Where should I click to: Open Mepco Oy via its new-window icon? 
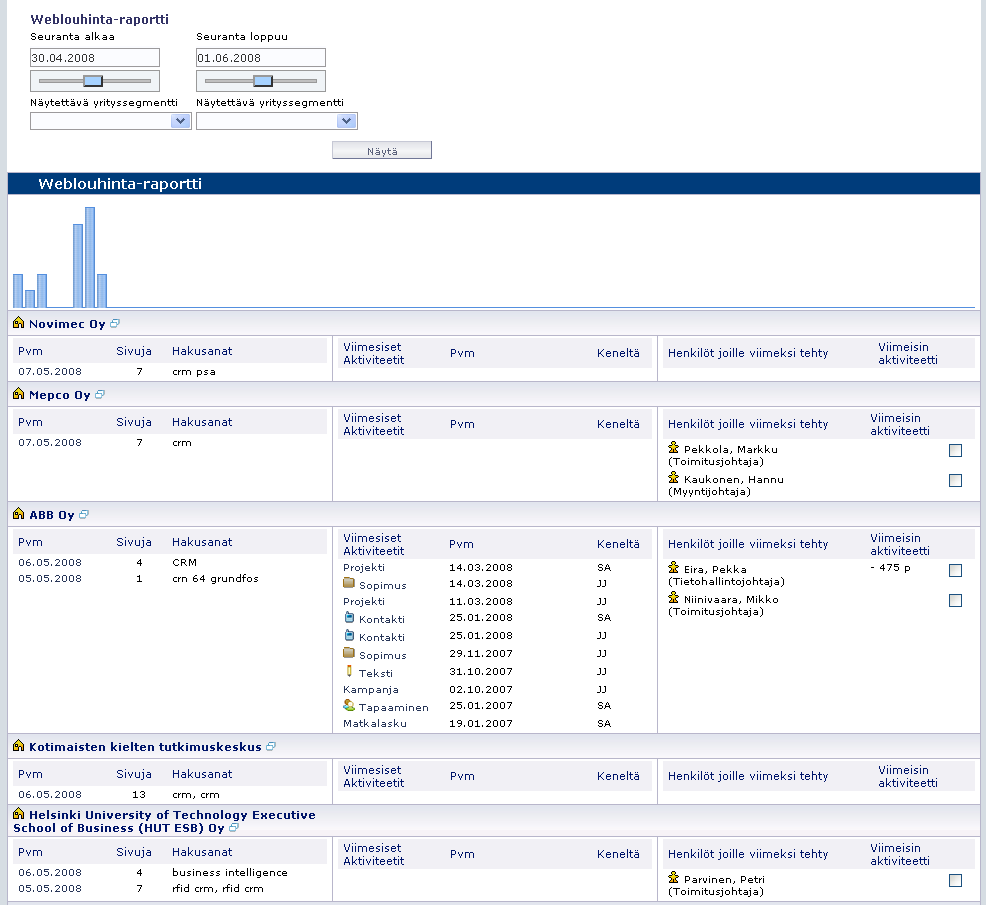(x=100, y=394)
